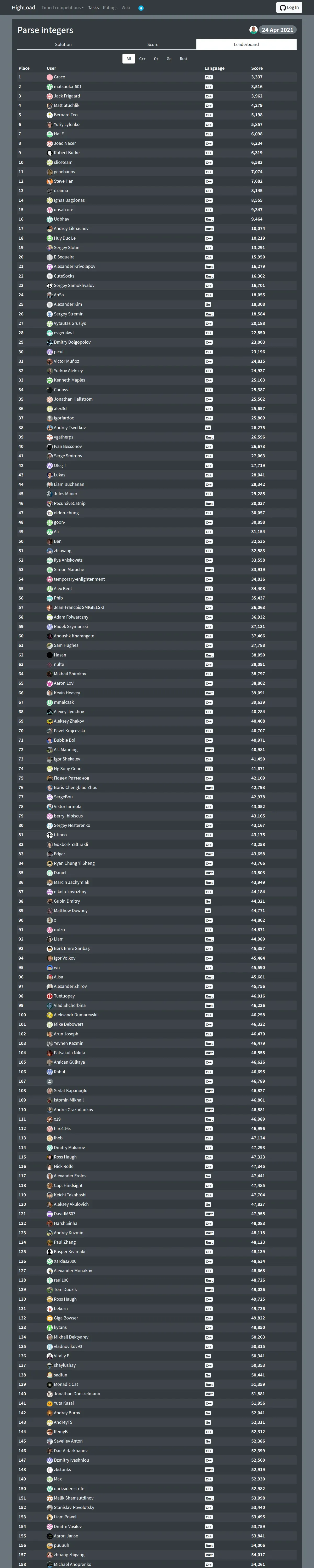The height and width of the screenshot is (1568, 314).
Task: Click Jack Frigaard's avatar icon
Action: (x=49, y=96)
